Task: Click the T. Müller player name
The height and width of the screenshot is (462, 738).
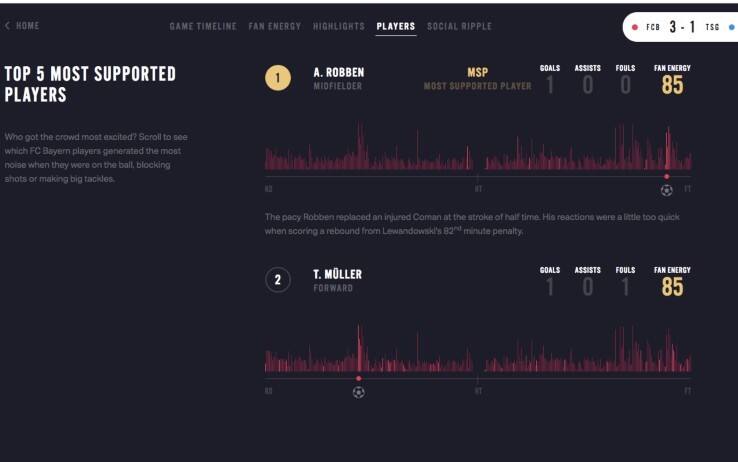Action: [337, 274]
